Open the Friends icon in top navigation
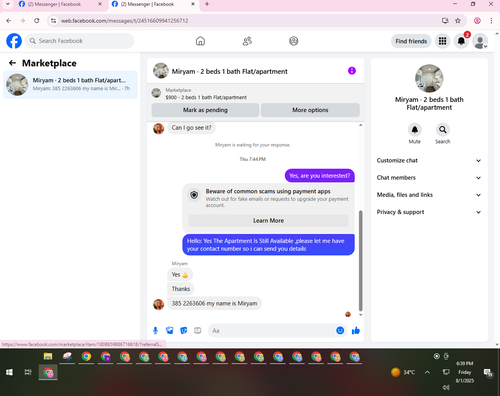This screenshot has width=500, height=396. tap(247, 41)
